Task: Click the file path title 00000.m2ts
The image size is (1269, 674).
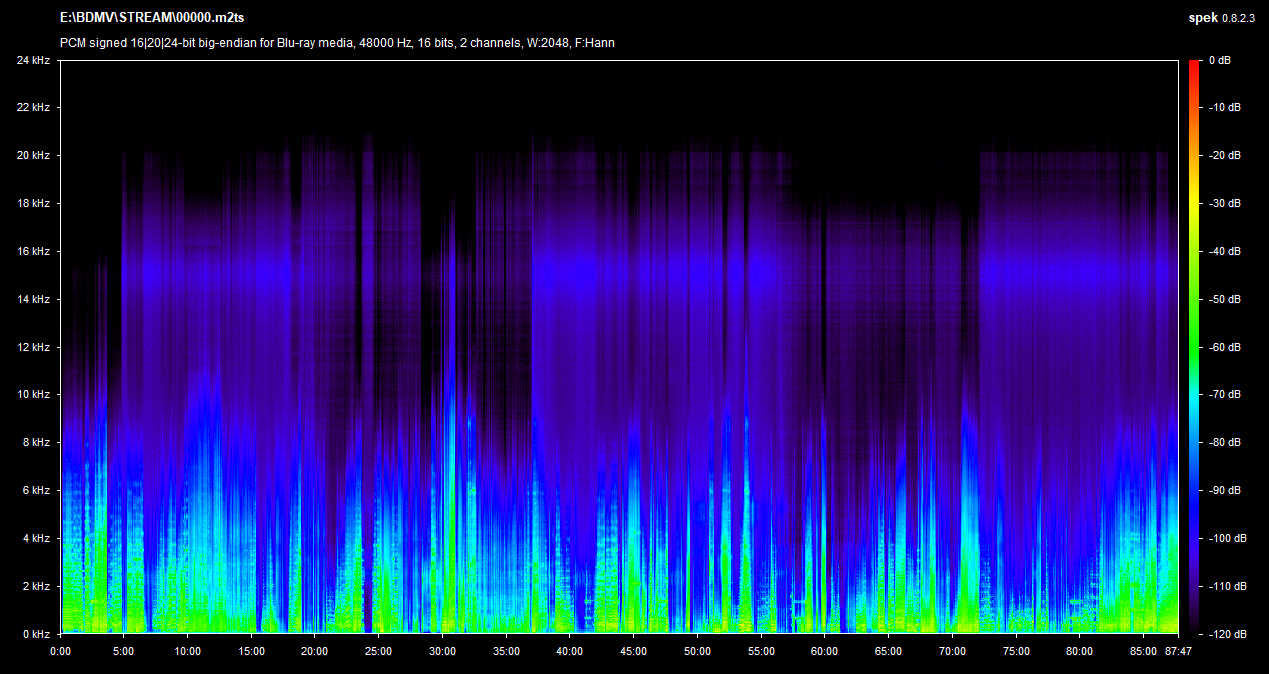Action: click(152, 18)
